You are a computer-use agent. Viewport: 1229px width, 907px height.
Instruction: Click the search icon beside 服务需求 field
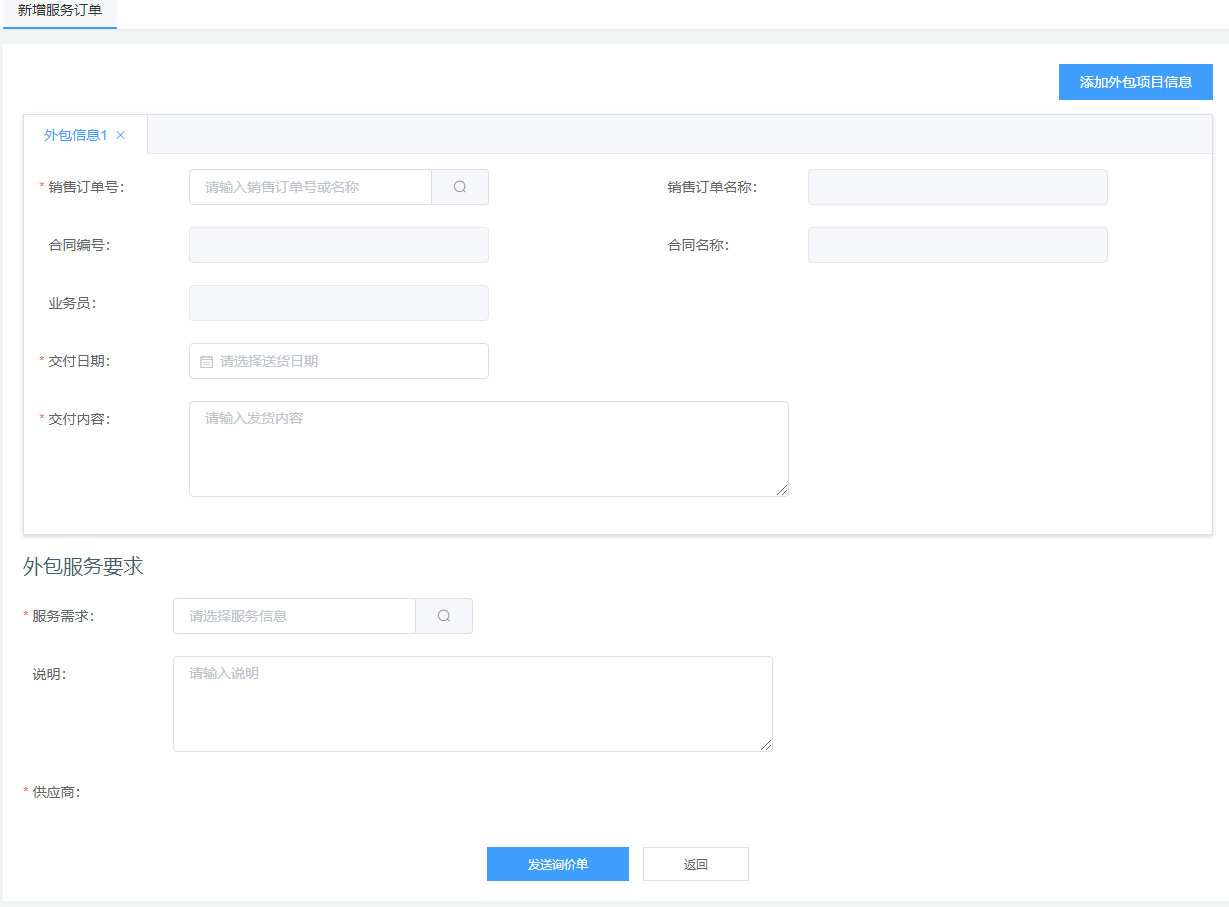(x=443, y=616)
